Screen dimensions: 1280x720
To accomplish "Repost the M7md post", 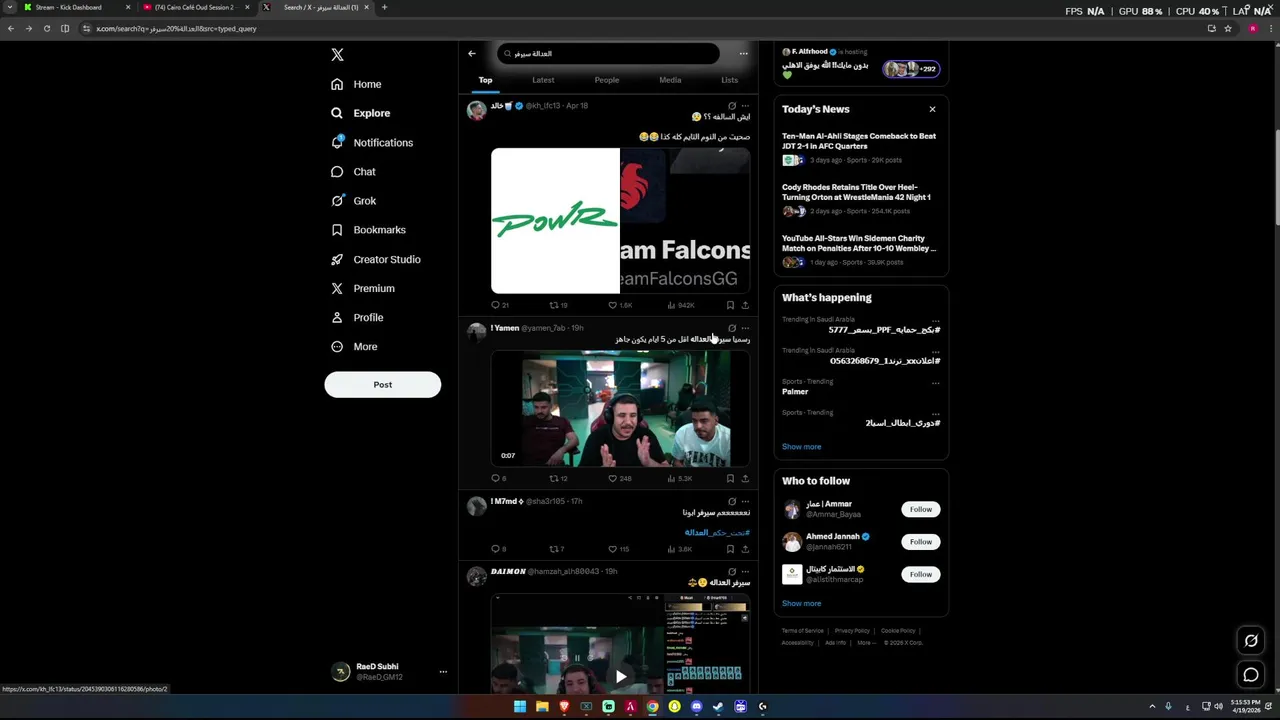I will pos(557,549).
